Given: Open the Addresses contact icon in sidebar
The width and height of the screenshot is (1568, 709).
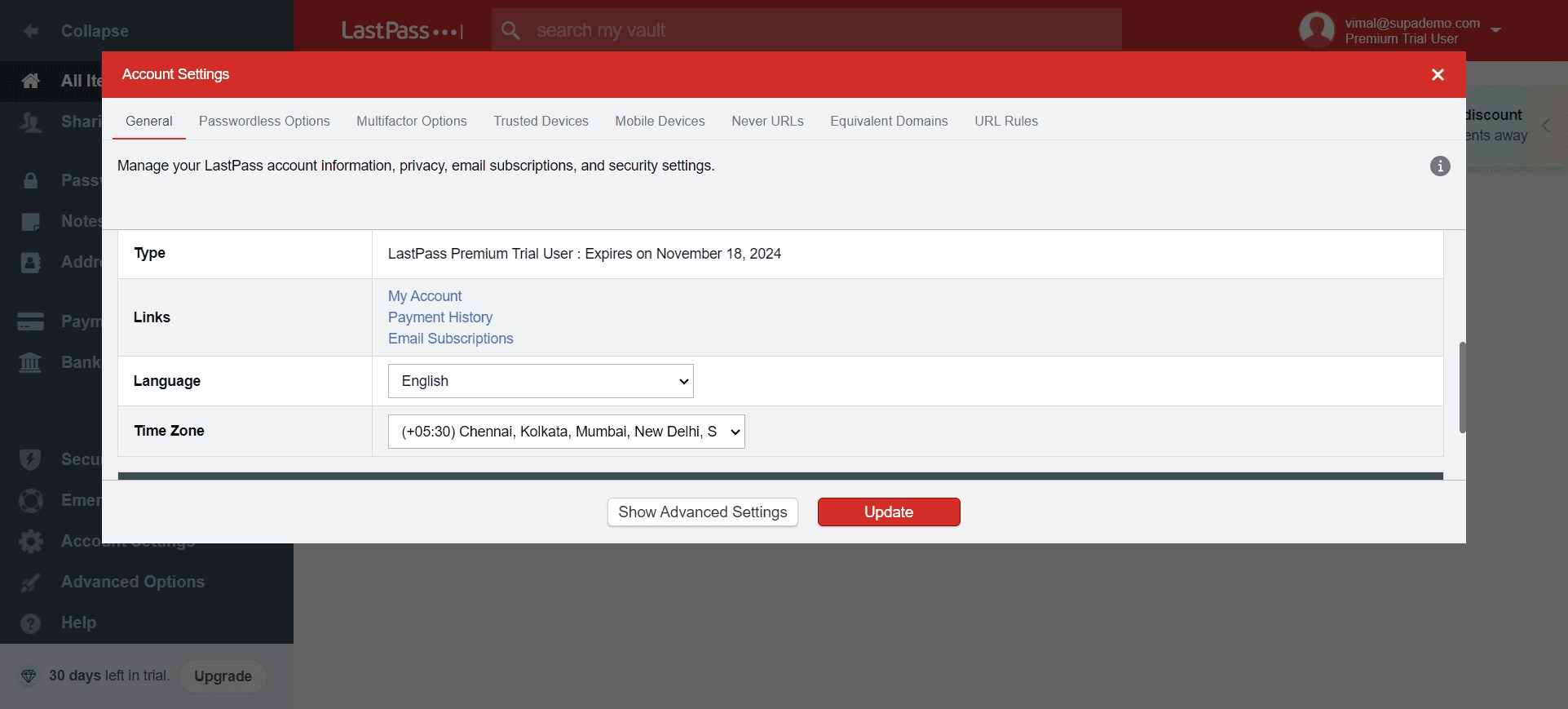Looking at the screenshot, I should 31,262.
